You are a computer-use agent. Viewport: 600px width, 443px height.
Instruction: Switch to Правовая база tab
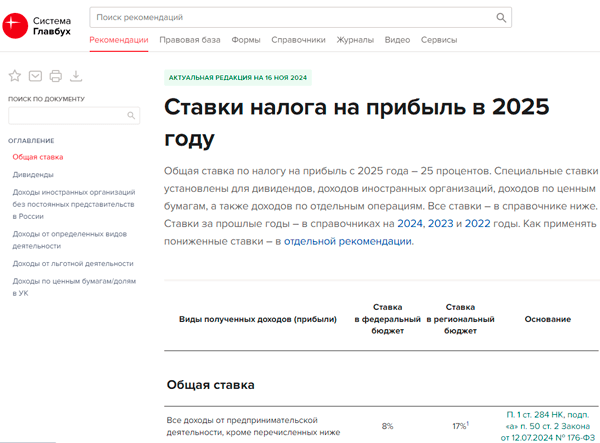pos(190,40)
